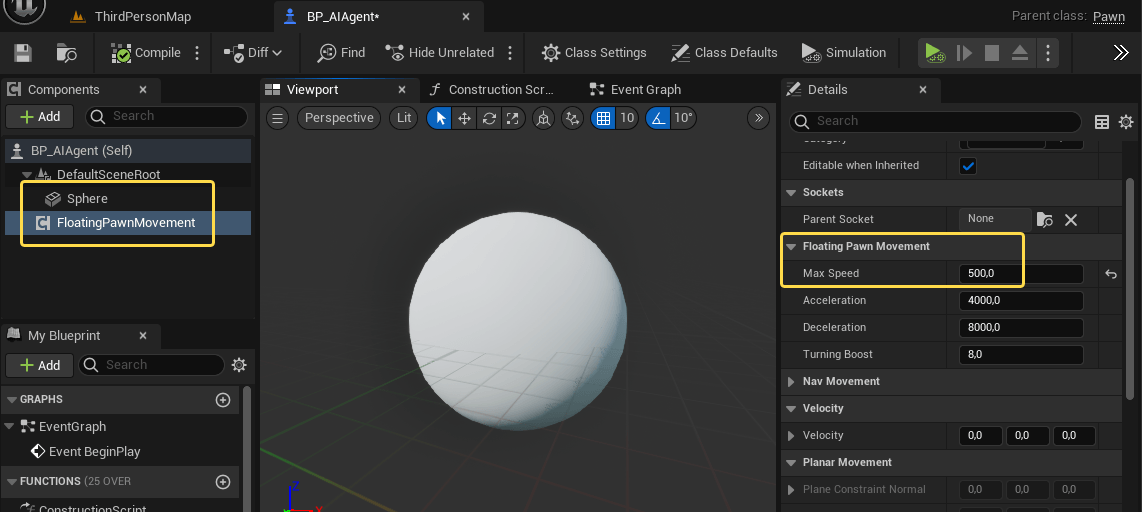Expand the toolbar overflow double-chevron
Image resolution: width=1142 pixels, height=512 pixels.
pyautogui.click(x=1121, y=52)
